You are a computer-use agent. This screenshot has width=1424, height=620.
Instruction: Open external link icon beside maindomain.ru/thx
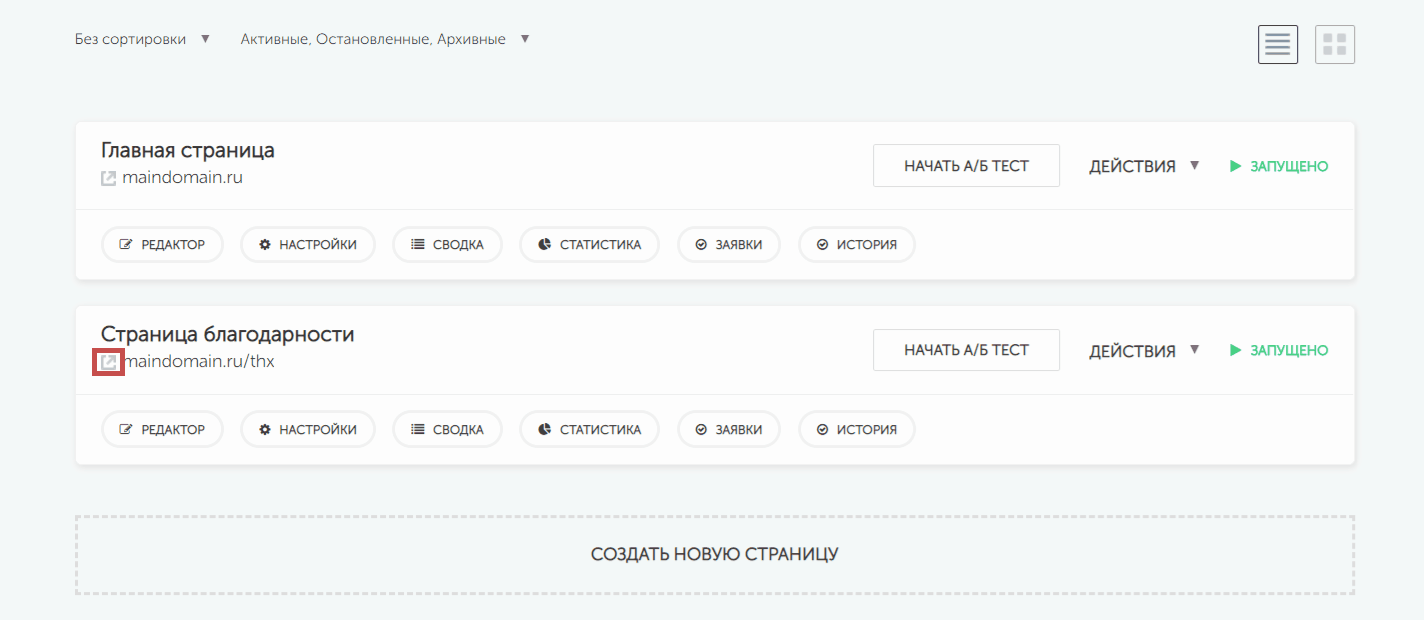108,362
